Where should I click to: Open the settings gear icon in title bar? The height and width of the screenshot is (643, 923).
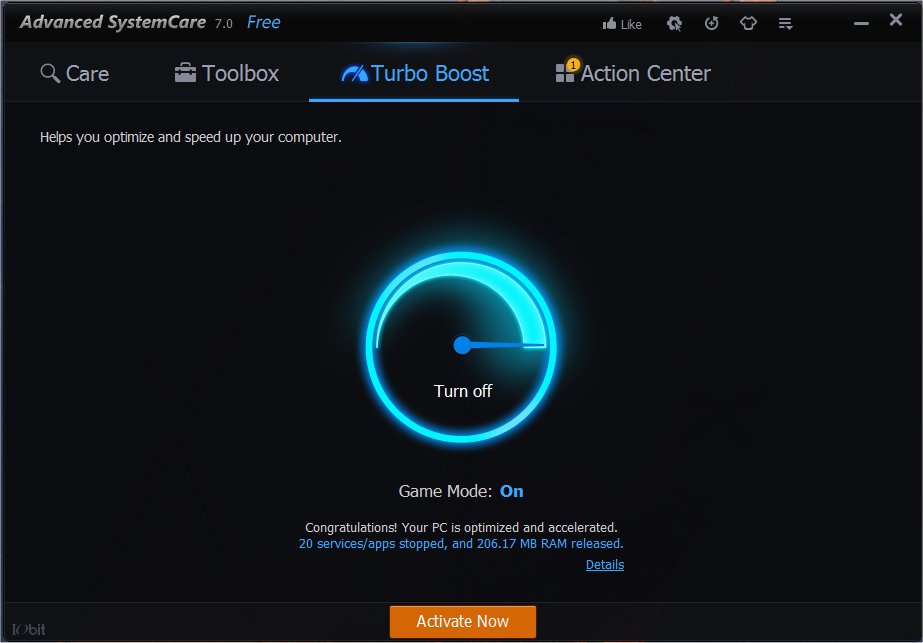point(674,24)
